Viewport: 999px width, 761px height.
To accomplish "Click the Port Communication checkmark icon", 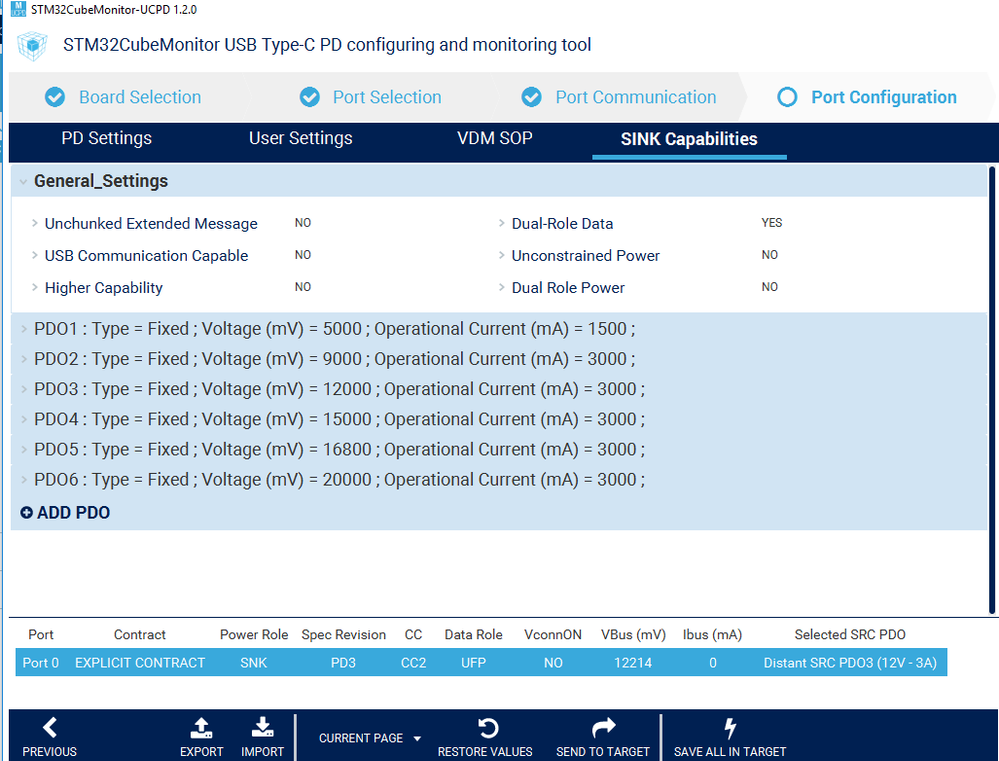I will (531, 97).
